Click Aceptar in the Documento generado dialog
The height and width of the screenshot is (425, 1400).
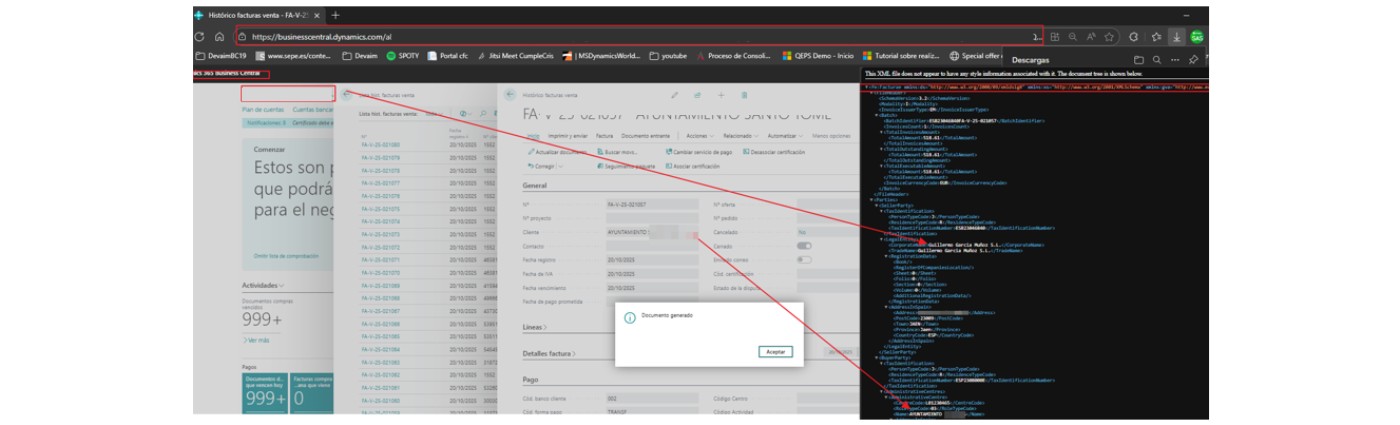(x=776, y=352)
